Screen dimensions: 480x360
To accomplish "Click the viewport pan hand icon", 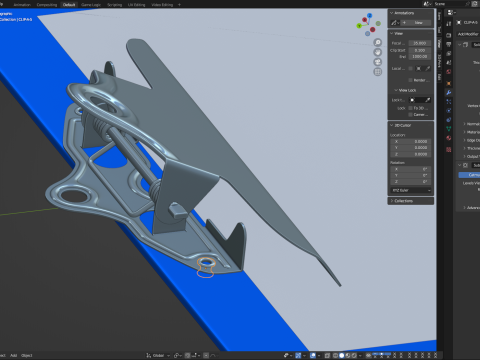I will tap(378, 52).
